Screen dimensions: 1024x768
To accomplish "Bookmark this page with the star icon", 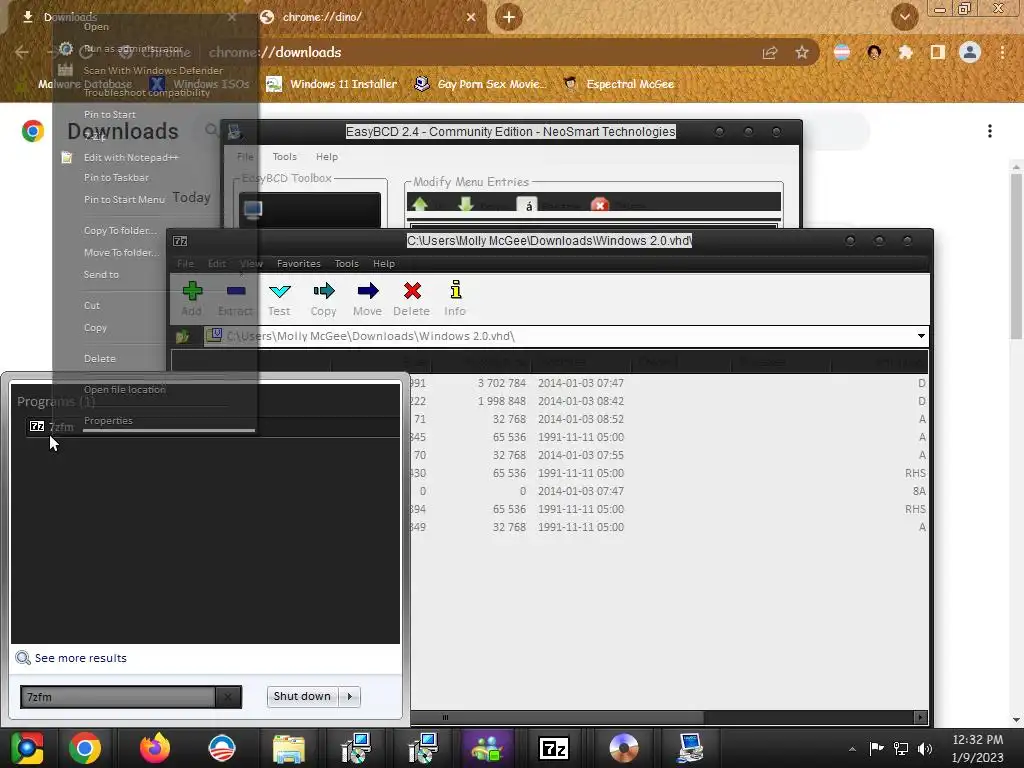I will 802,52.
